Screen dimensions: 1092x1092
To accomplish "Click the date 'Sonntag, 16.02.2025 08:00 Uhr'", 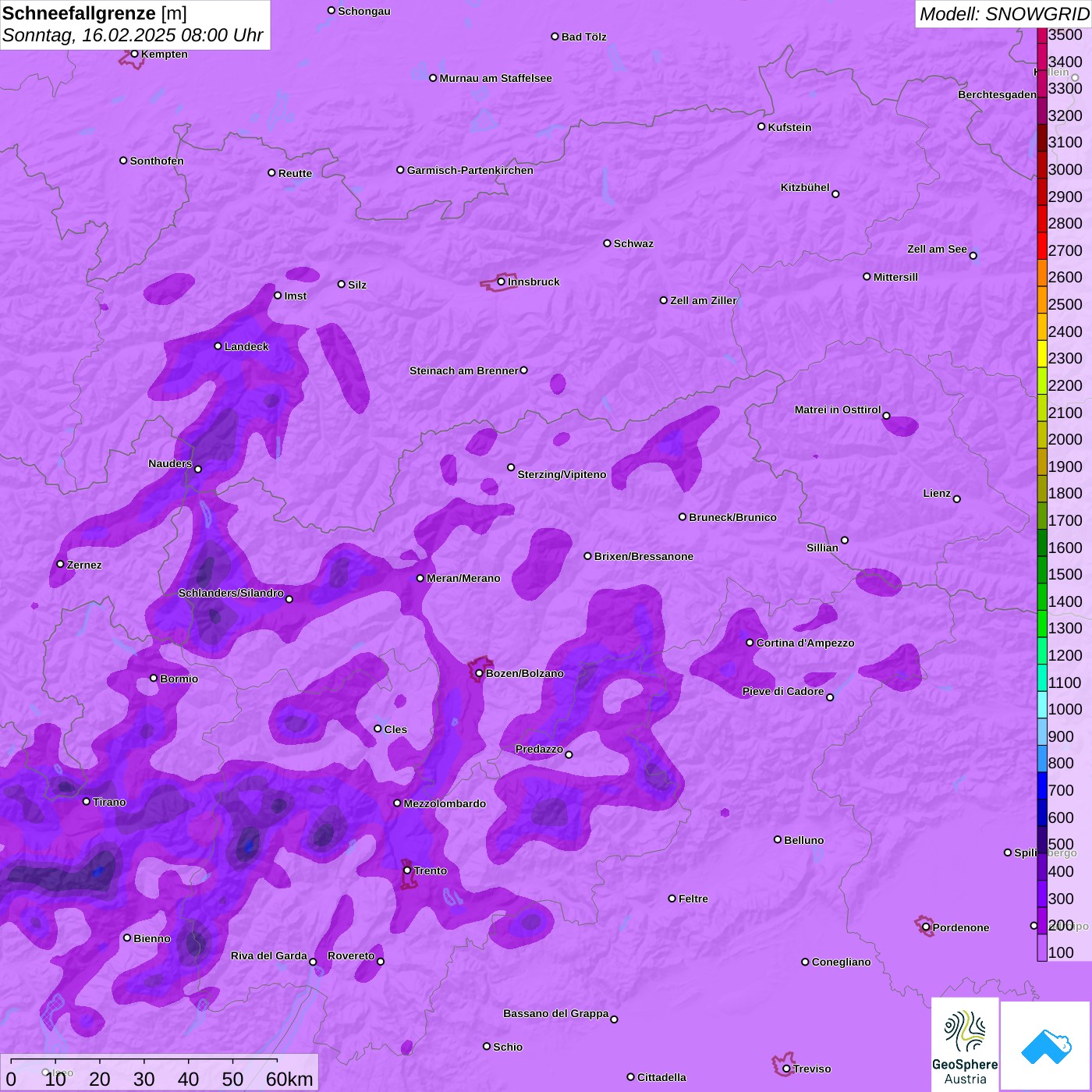I will 133,35.
